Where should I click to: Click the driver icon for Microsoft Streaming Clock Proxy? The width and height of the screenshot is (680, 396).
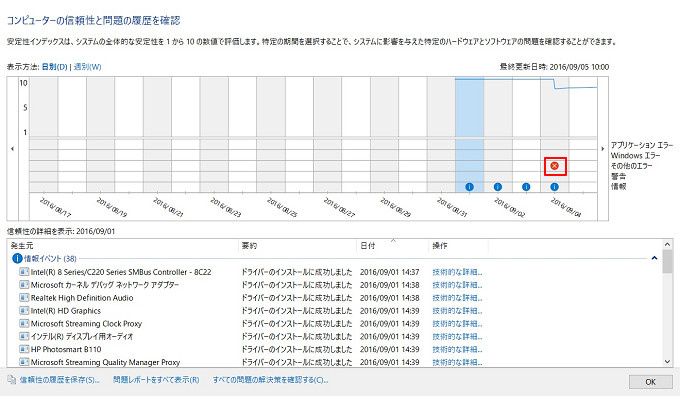[x=24, y=324]
